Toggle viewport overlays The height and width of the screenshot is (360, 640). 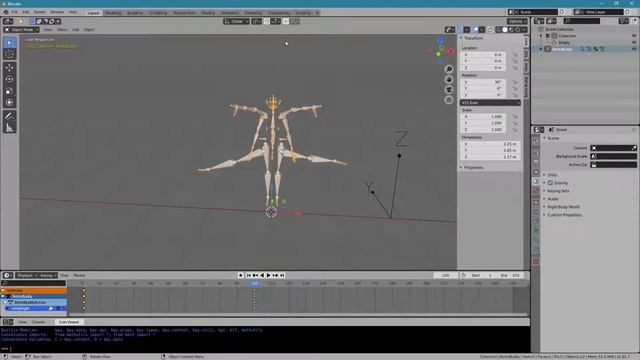point(476,29)
